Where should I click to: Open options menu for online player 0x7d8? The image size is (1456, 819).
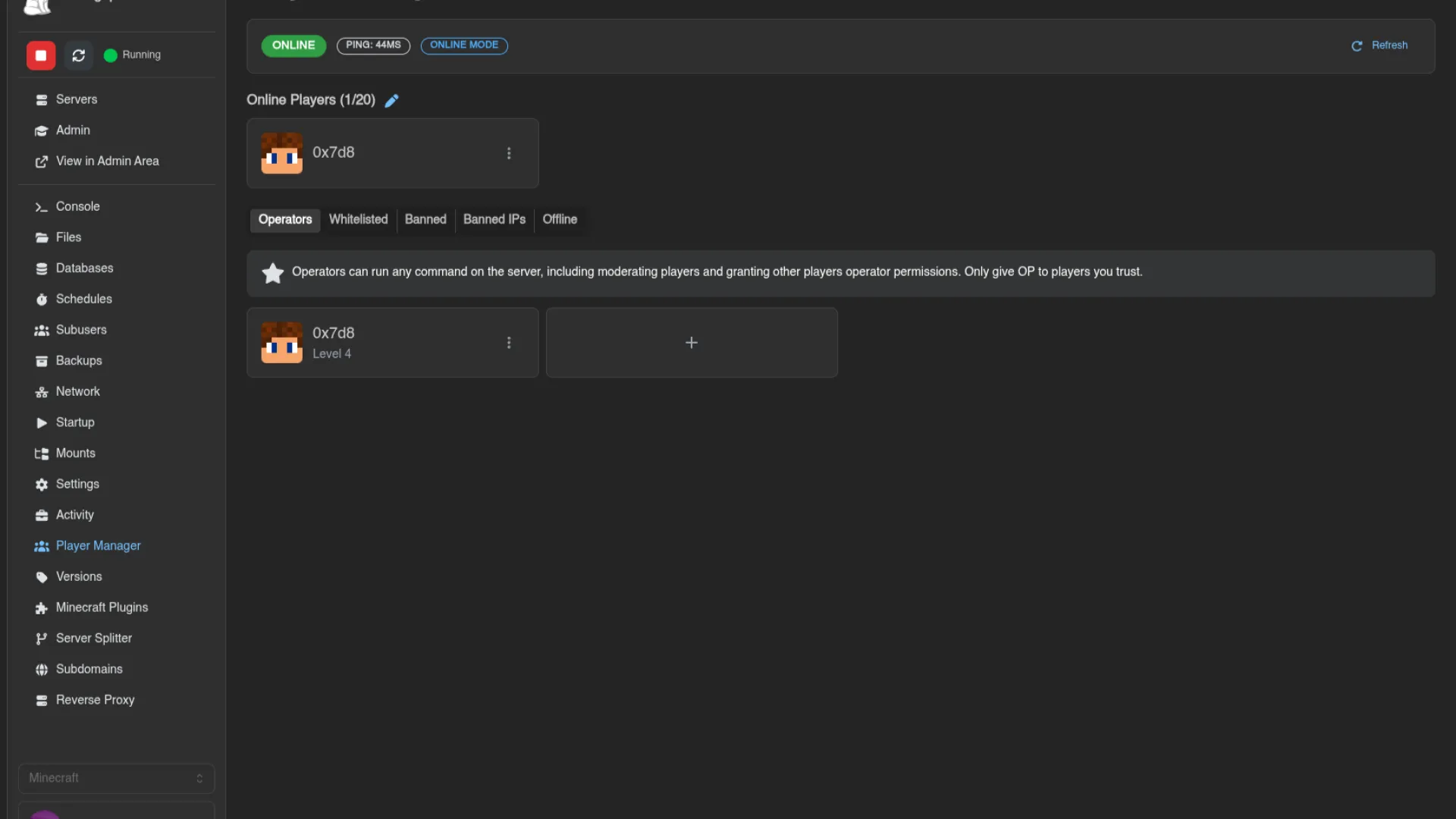pos(509,153)
